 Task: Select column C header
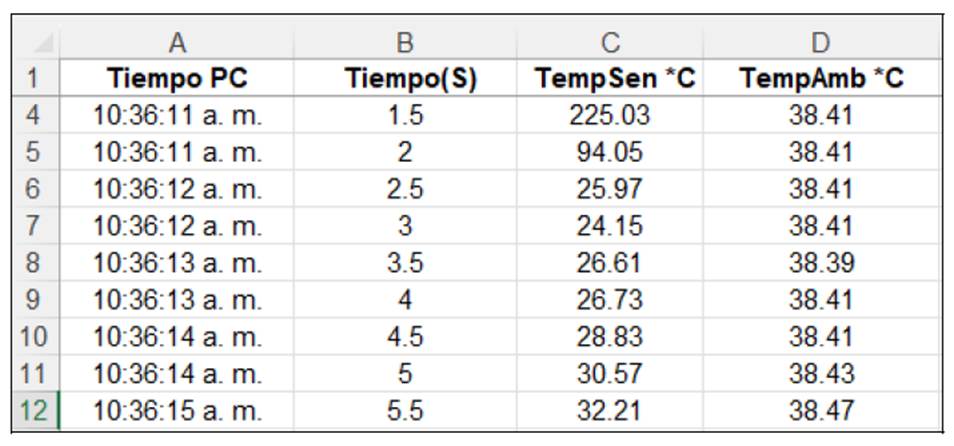coord(610,43)
